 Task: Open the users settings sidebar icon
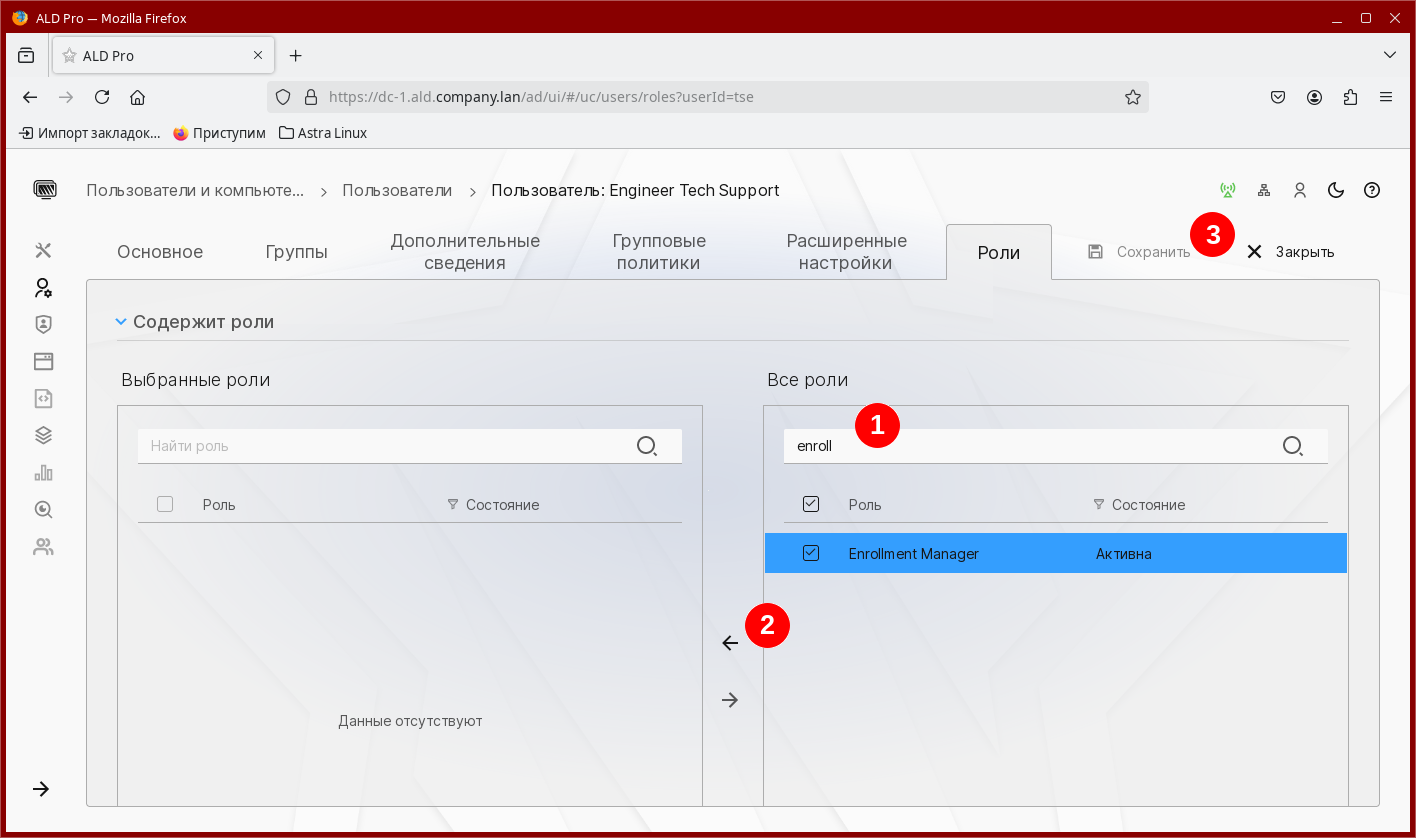[x=43, y=288]
